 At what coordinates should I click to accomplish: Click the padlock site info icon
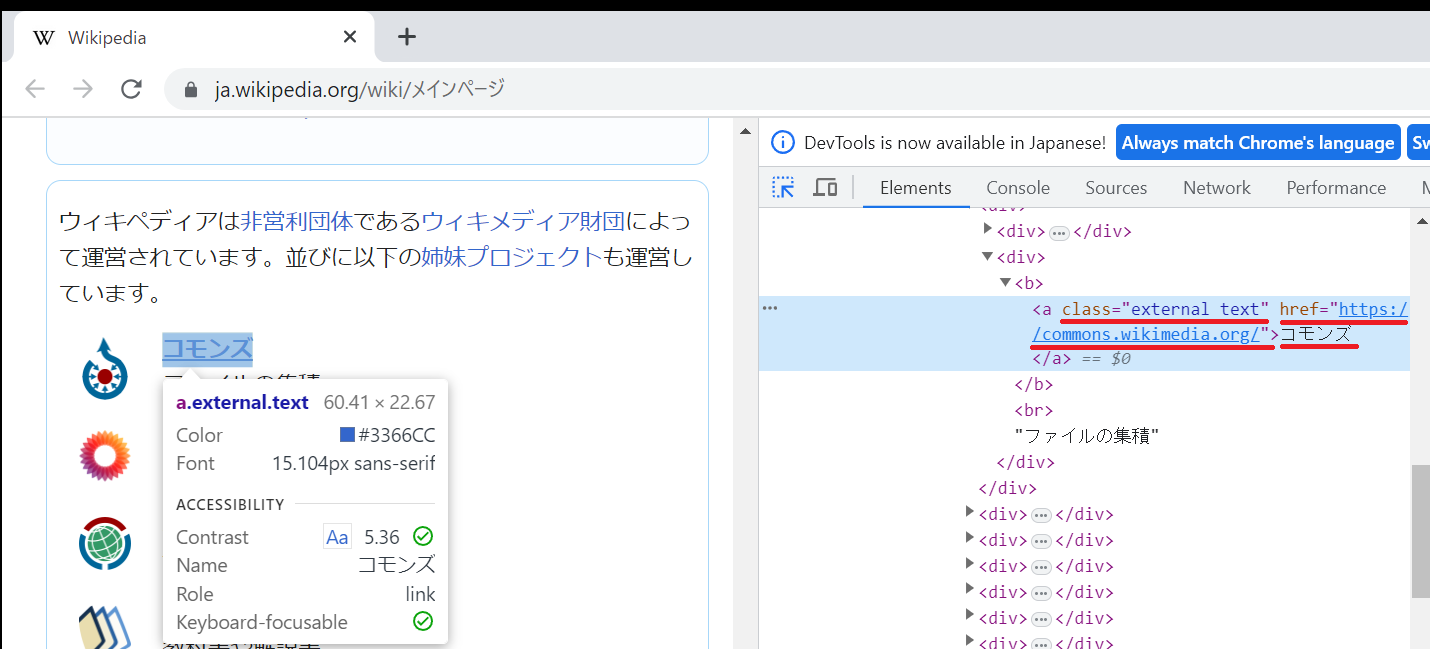pyautogui.click(x=192, y=90)
